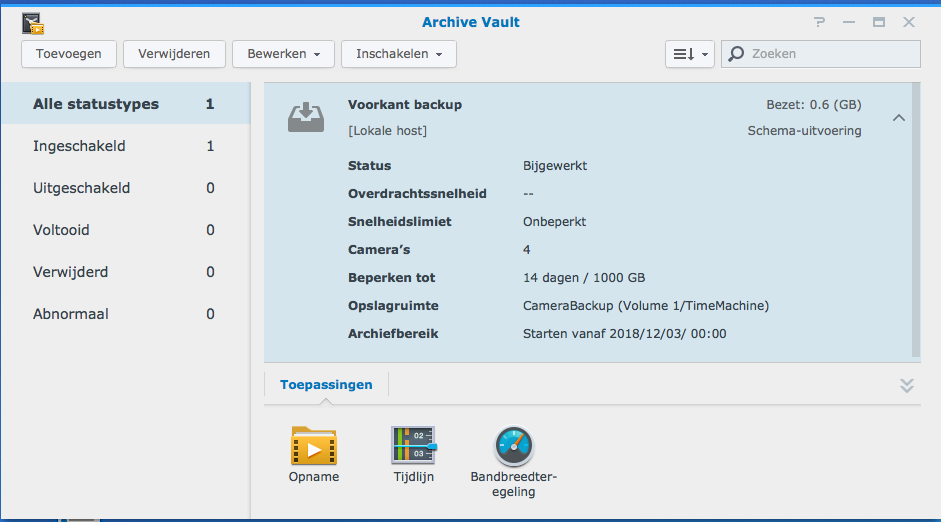
Task: Click the Starten vanaf 2018/12/03 value
Action: pyautogui.click(x=625, y=334)
